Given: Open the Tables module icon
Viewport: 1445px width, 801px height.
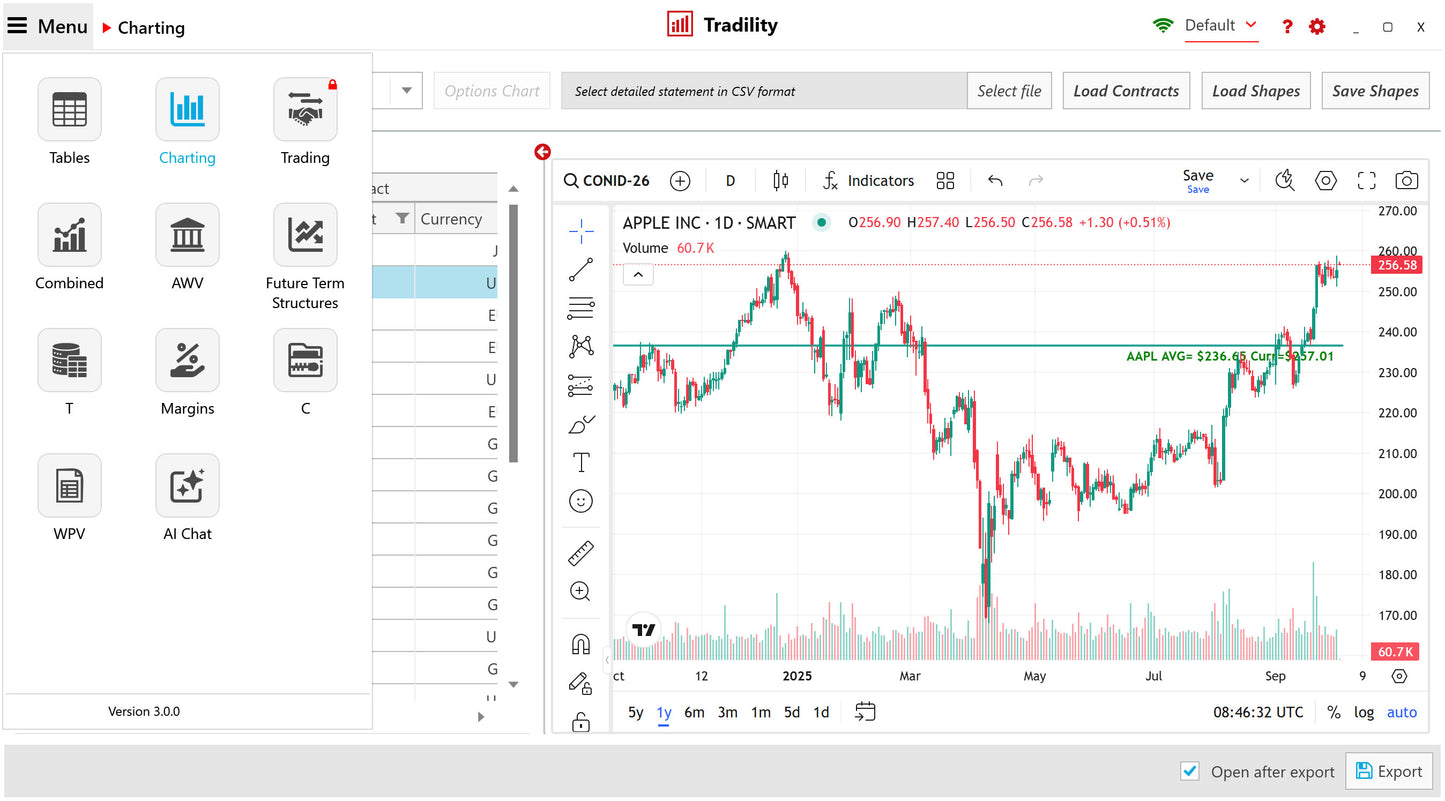Looking at the screenshot, I should point(69,110).
